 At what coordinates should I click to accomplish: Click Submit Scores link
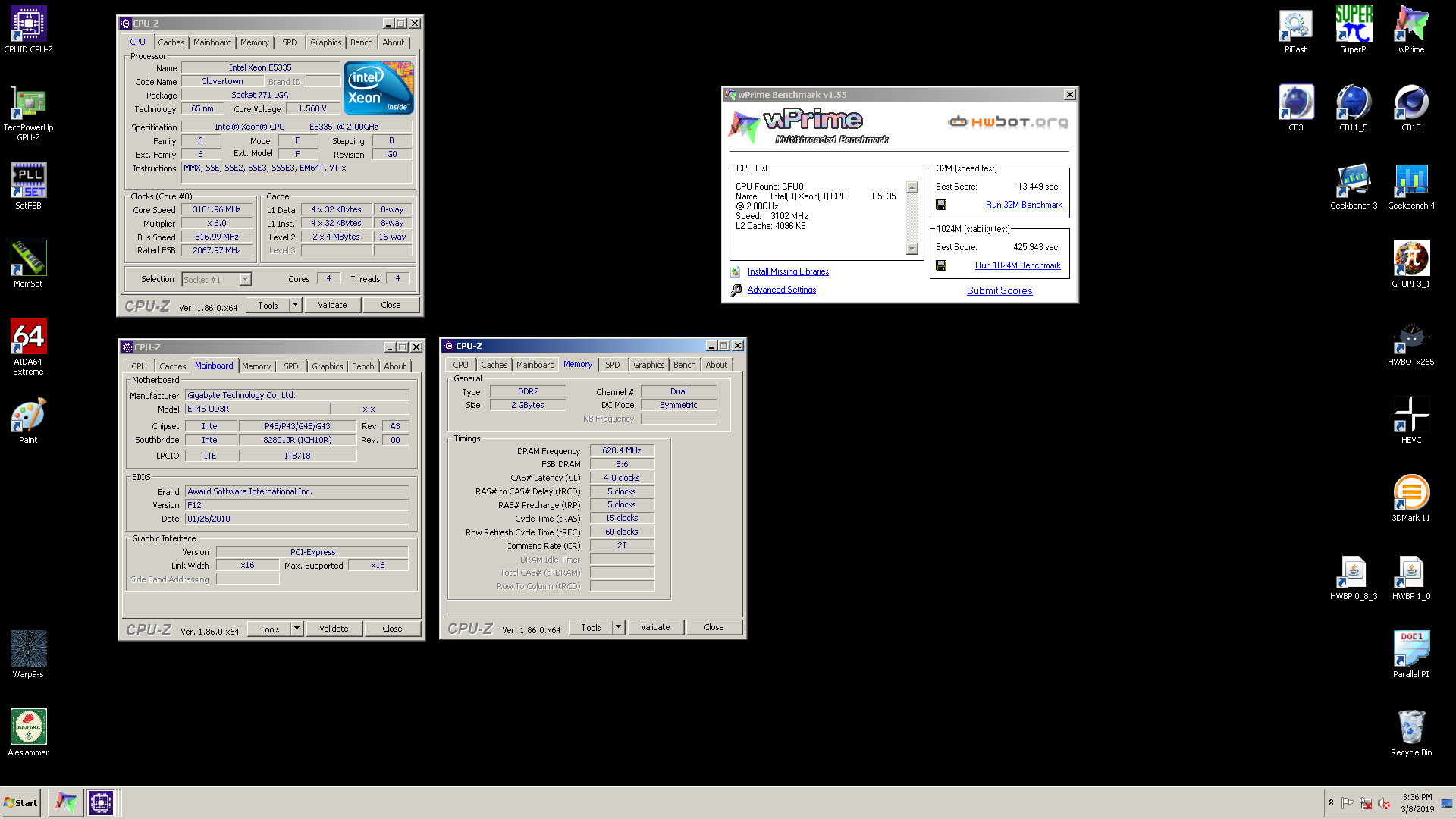pos(999,290)
